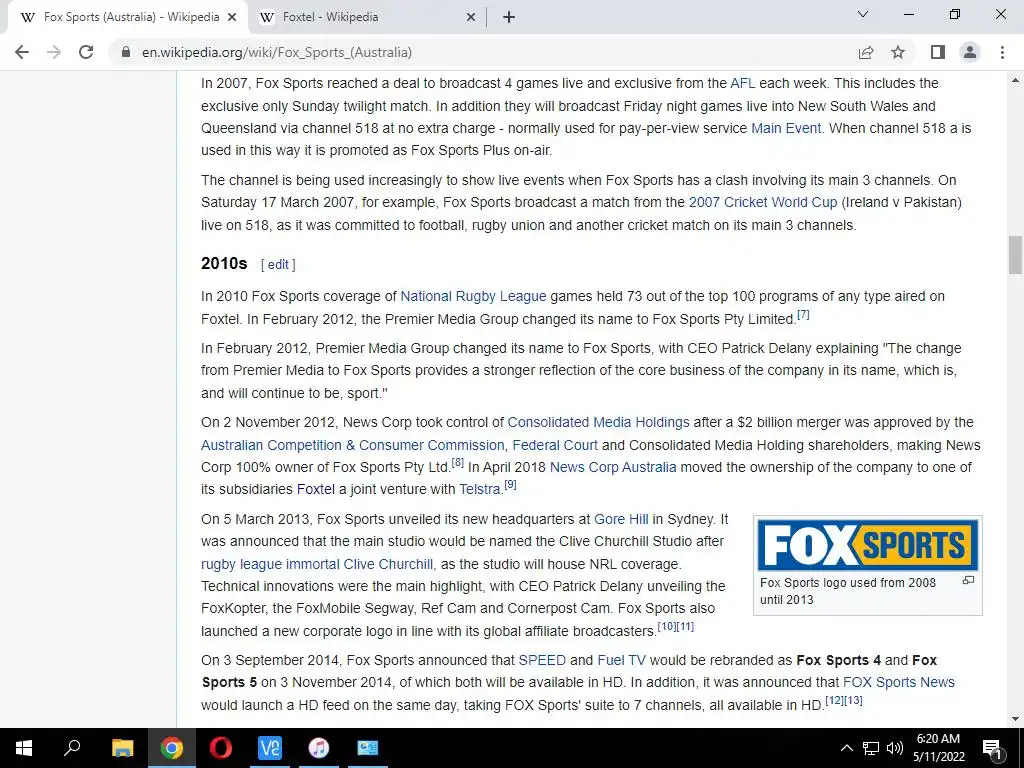Jump to citation 7
This screenshot has width=1024, height=768.
point(803,315)
